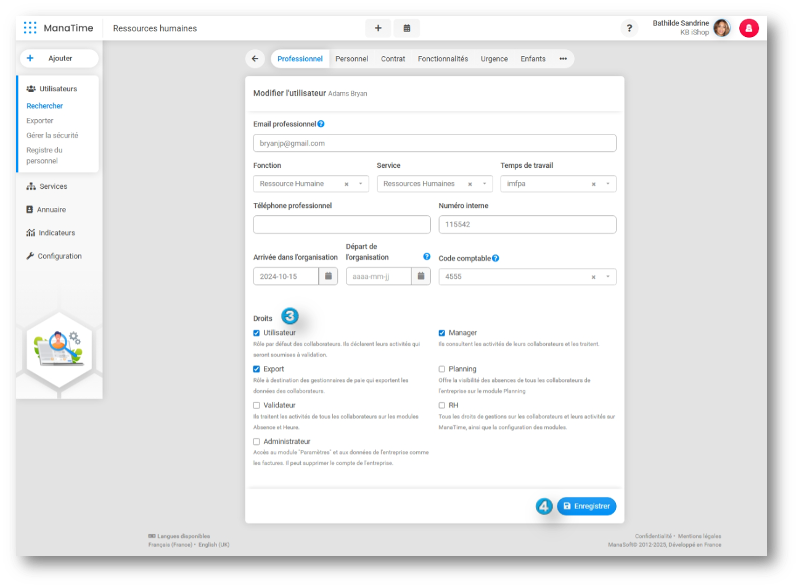This screenshot has width=798, height=587.
Task: Click the Email professionnel help icon
Action: click(x=321, y=124)
